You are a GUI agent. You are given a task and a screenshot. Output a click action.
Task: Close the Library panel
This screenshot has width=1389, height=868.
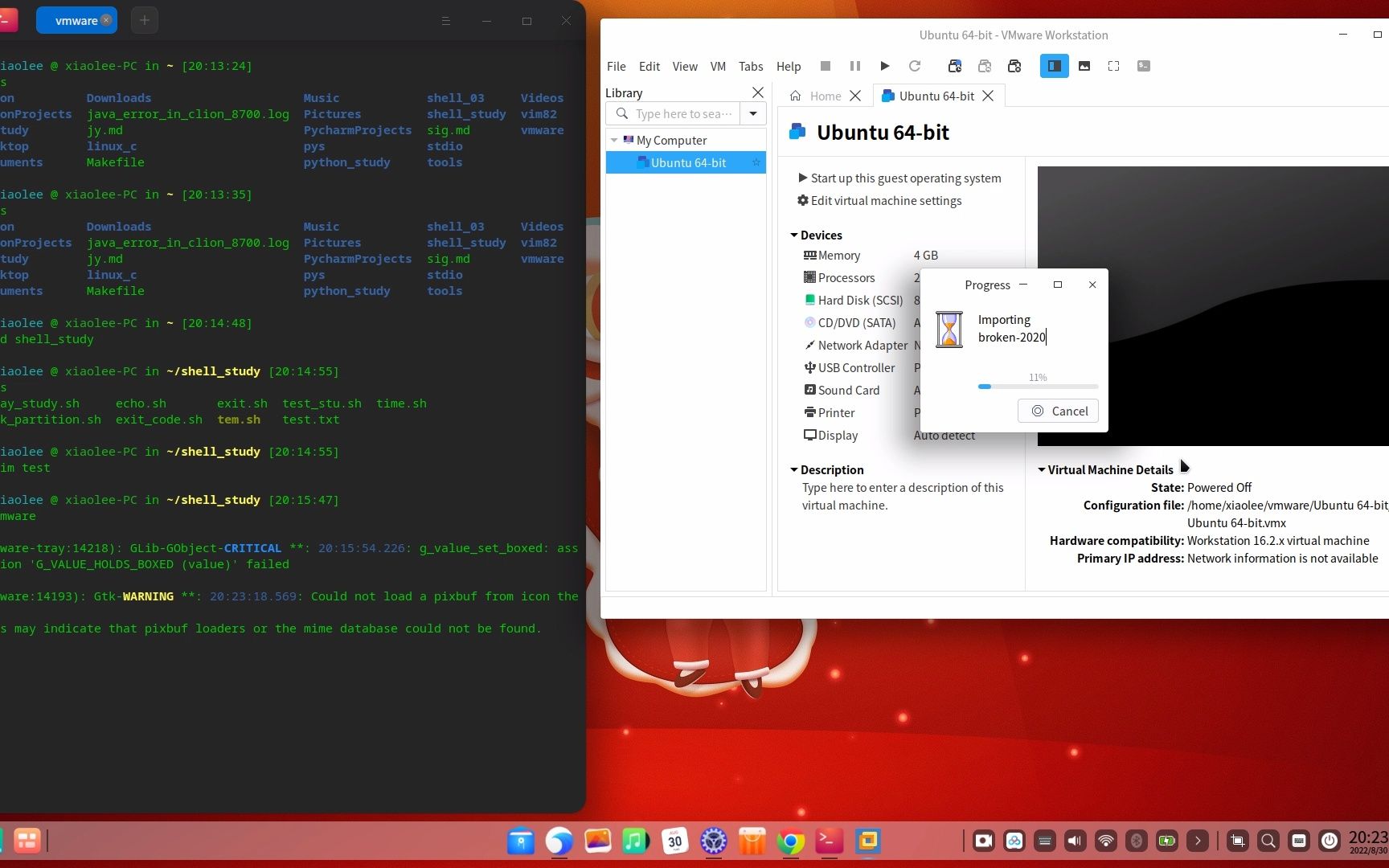(757, 92)
